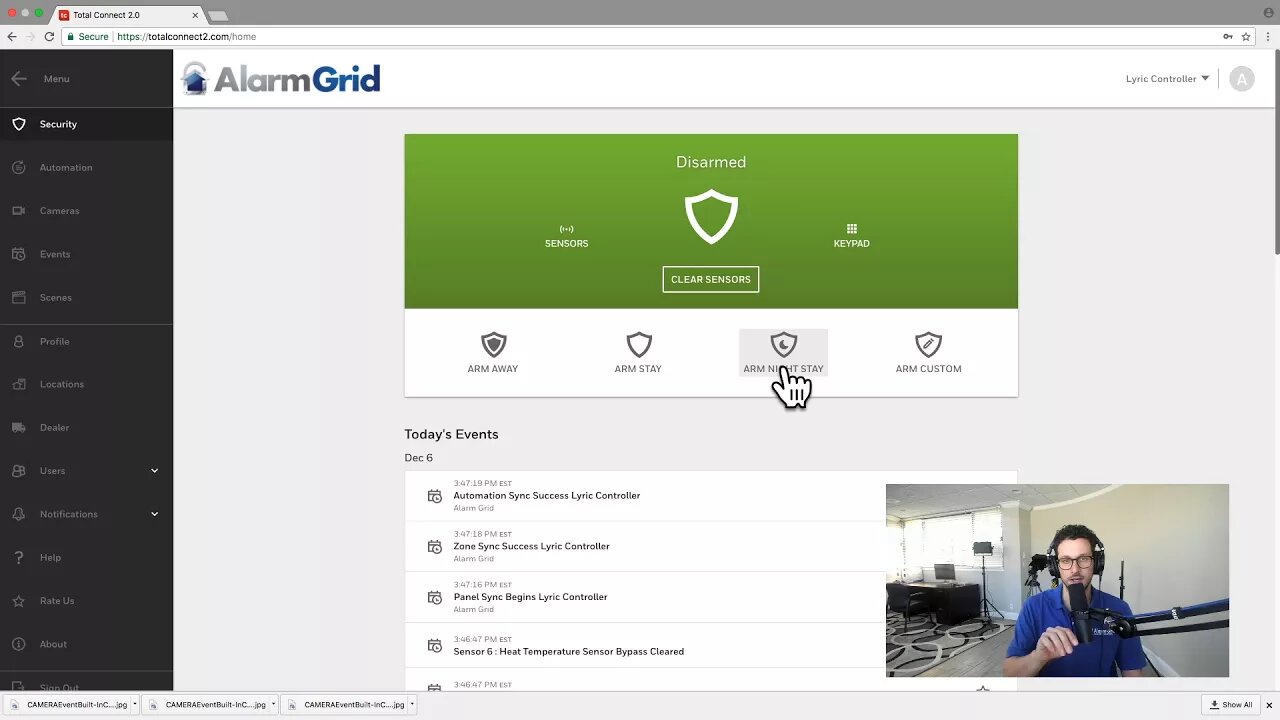Click the Cameras icon in sidebar
Screen dimensions: 1280x720
click(x=19, y=211)
